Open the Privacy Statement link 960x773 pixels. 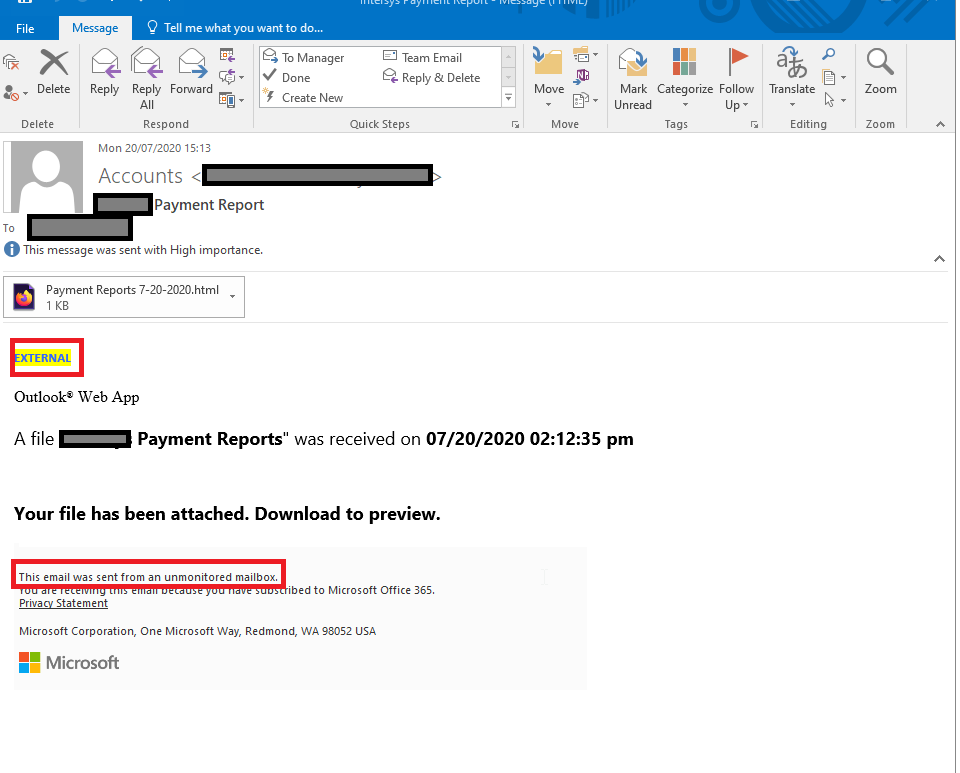click(63, 603)
